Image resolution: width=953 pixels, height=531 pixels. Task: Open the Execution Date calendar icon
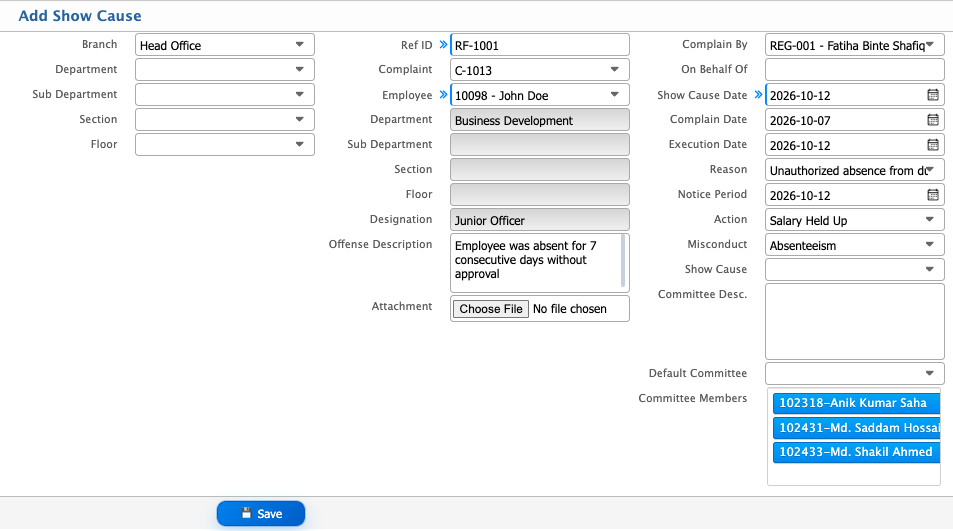point(932,145)
